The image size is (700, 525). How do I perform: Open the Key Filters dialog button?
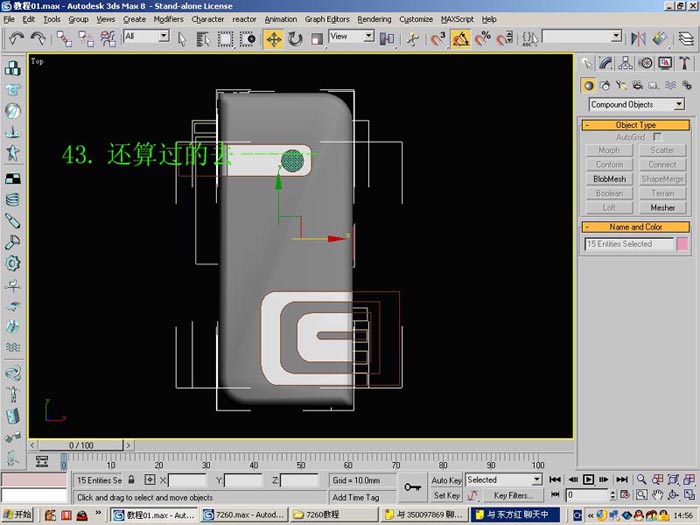point(513,496)
